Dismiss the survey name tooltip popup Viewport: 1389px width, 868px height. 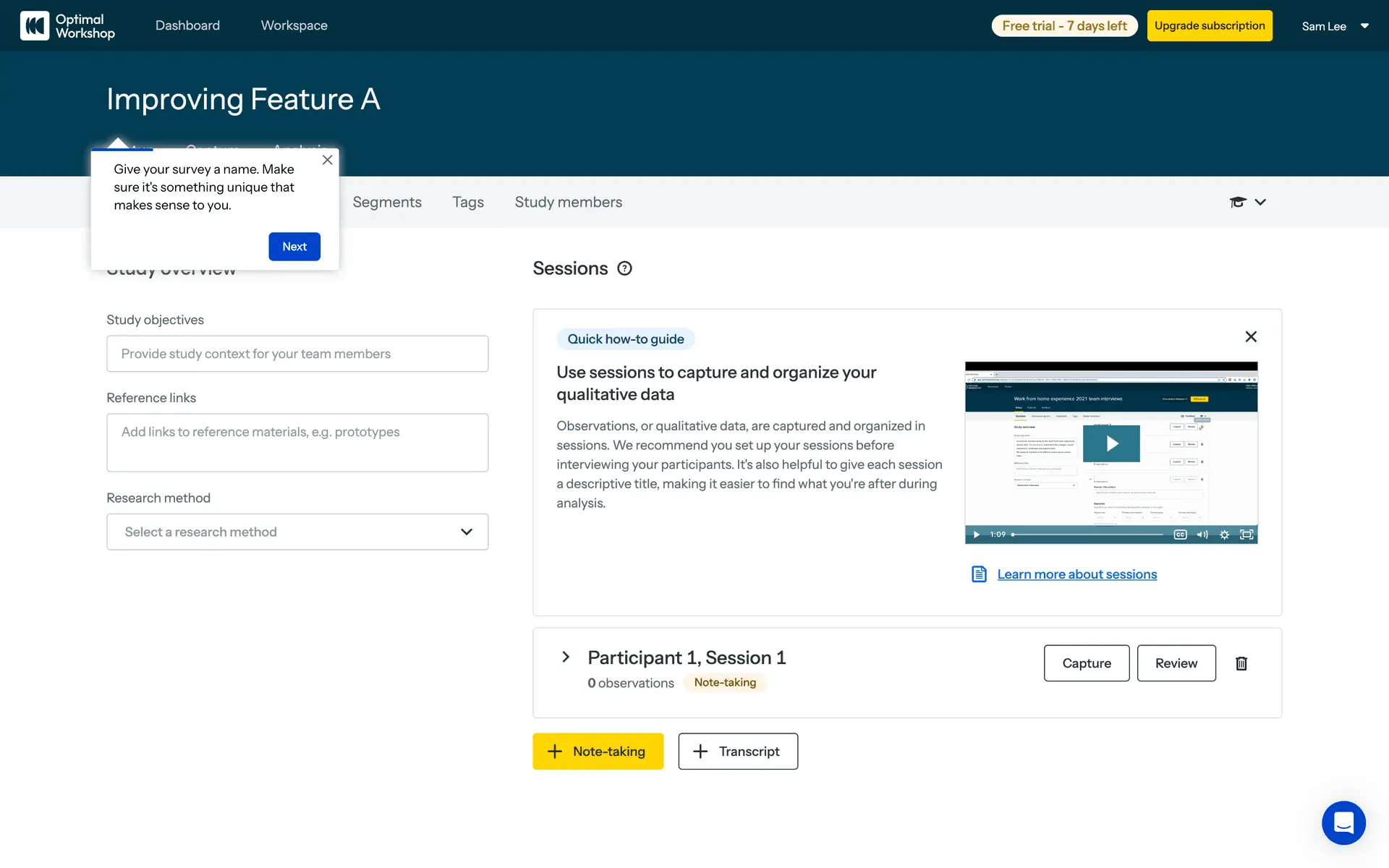[x=327, y=160]
